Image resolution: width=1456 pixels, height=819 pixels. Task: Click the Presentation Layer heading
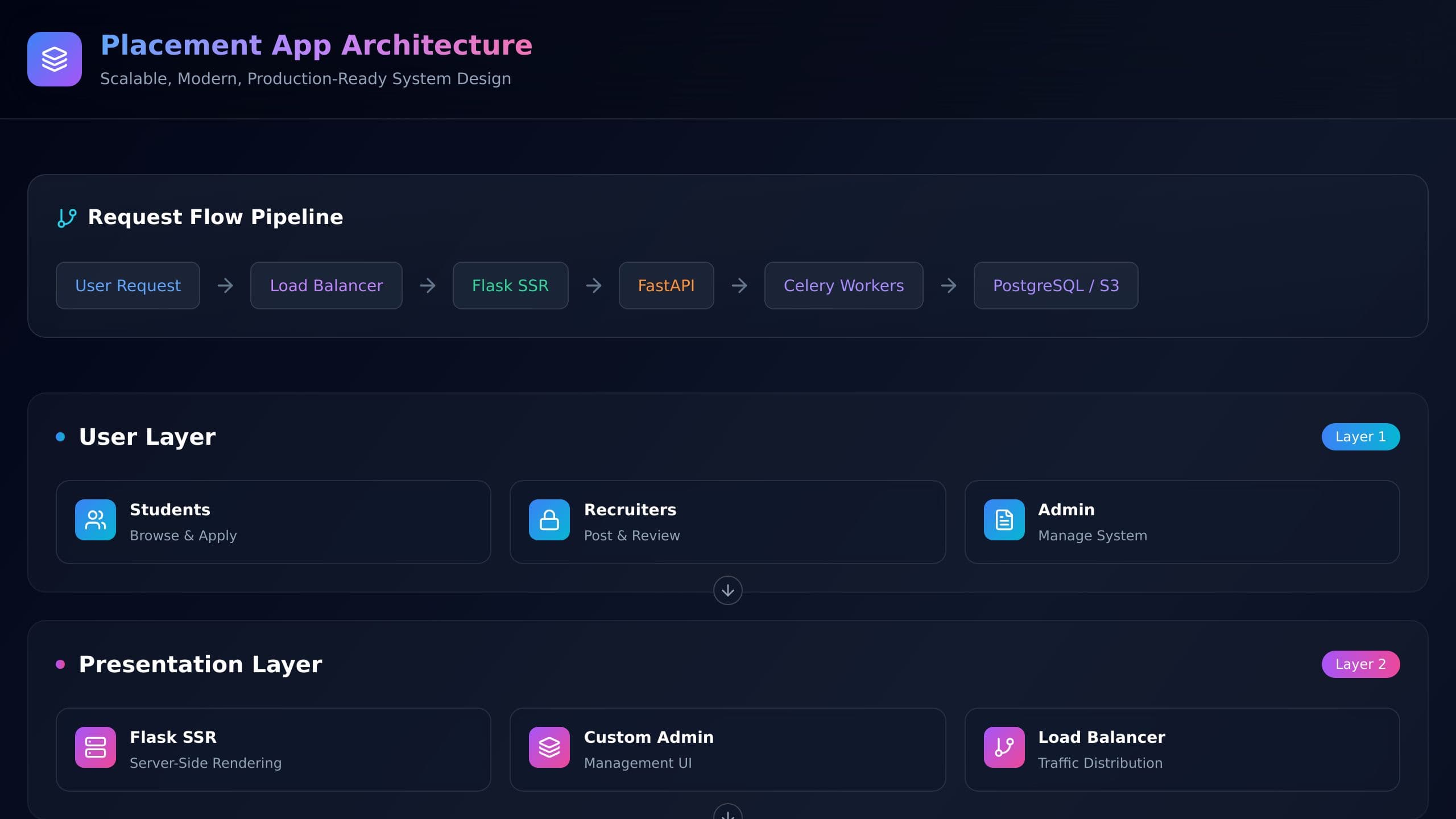click(200, 664)
